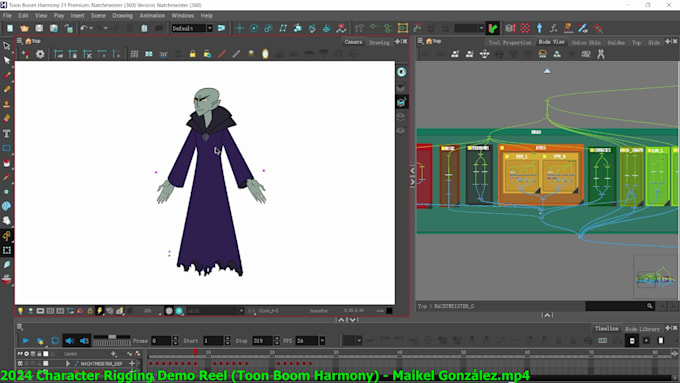Click the pliers icon in Node View toolbar
Image resolution: width=680 pixels, height=383 pixels.
601,54
